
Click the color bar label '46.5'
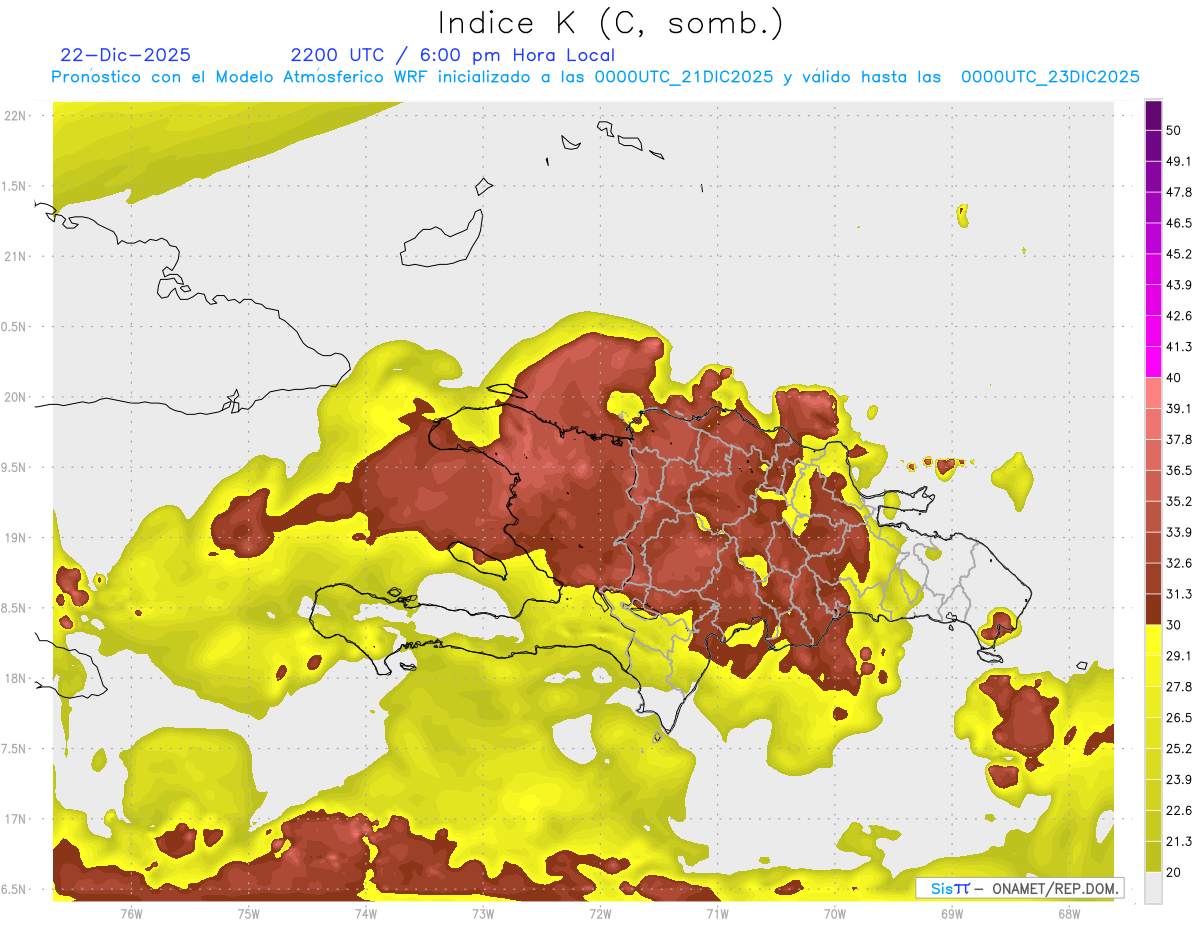point(1178,223)
